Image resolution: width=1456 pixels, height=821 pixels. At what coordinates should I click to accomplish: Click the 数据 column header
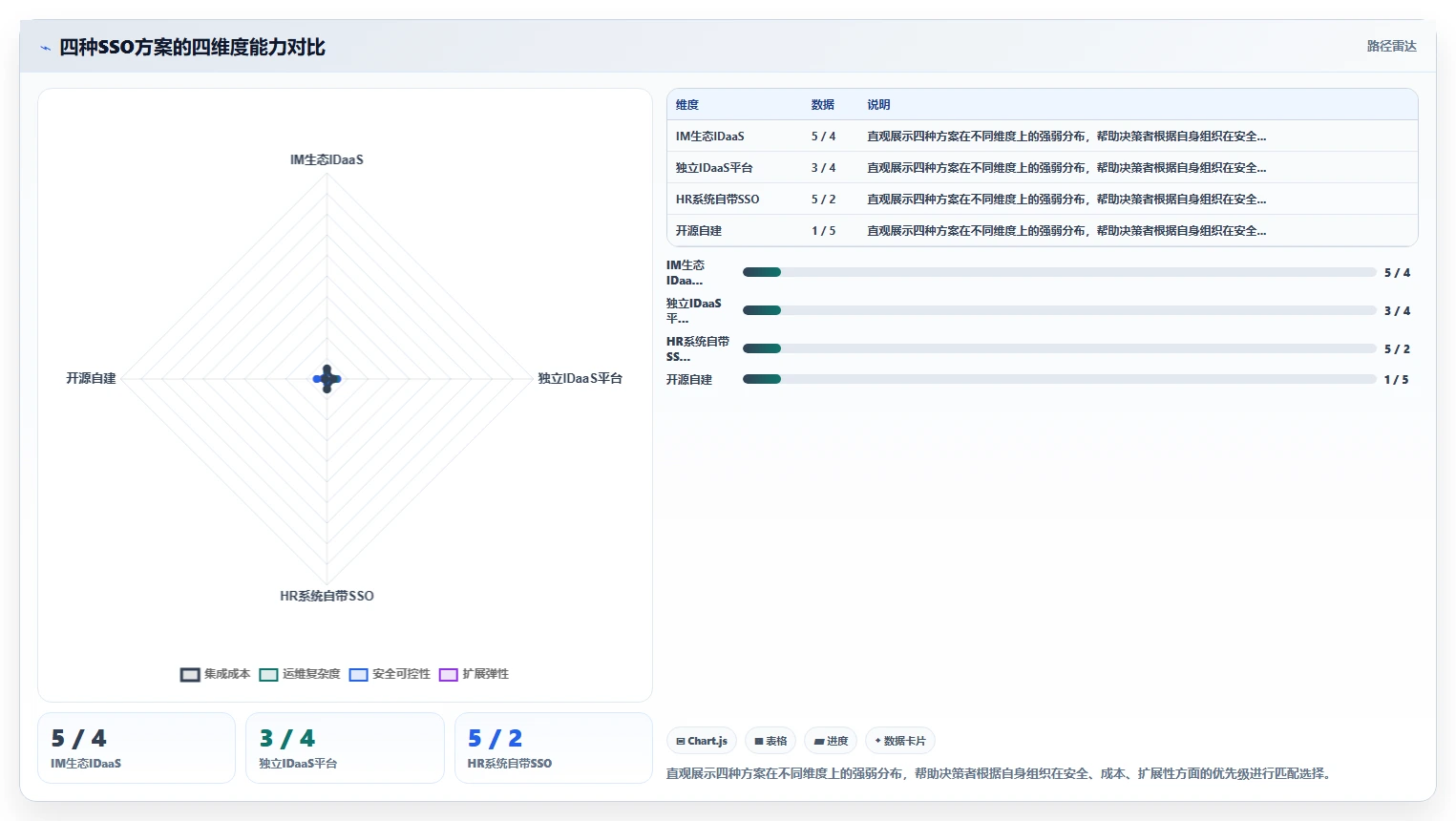[823, 105]
